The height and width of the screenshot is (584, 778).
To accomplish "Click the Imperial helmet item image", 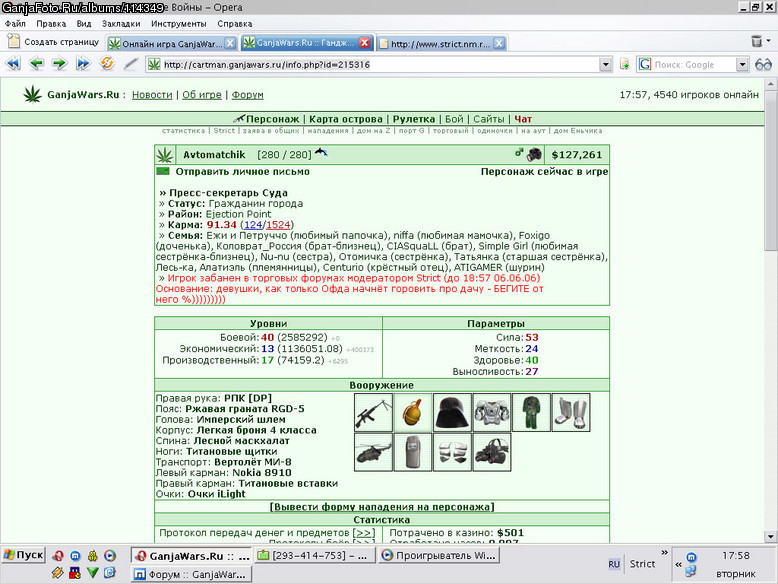I will coord(452,413).
